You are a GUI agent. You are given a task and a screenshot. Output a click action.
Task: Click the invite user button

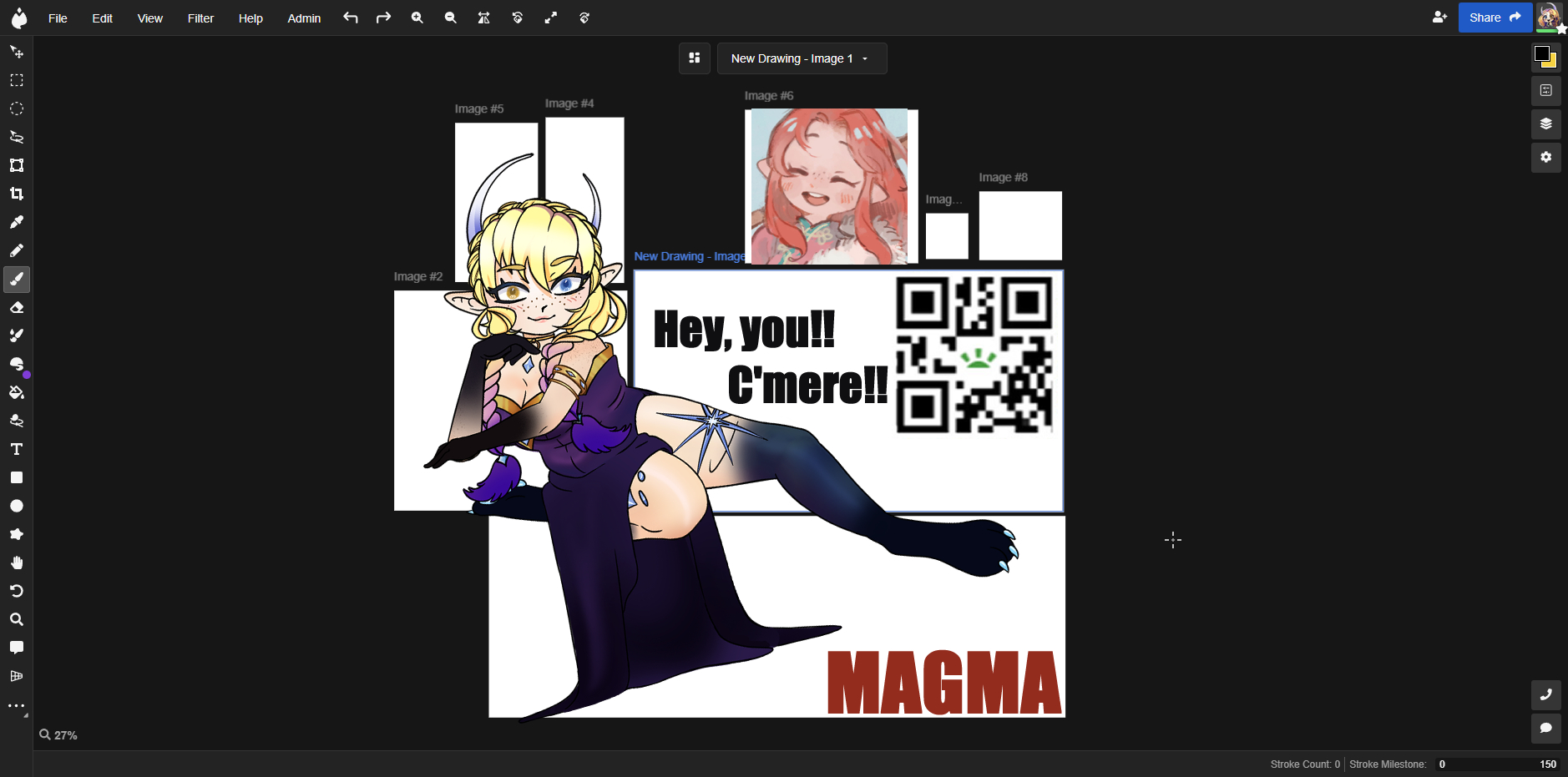pos(1439,18)
